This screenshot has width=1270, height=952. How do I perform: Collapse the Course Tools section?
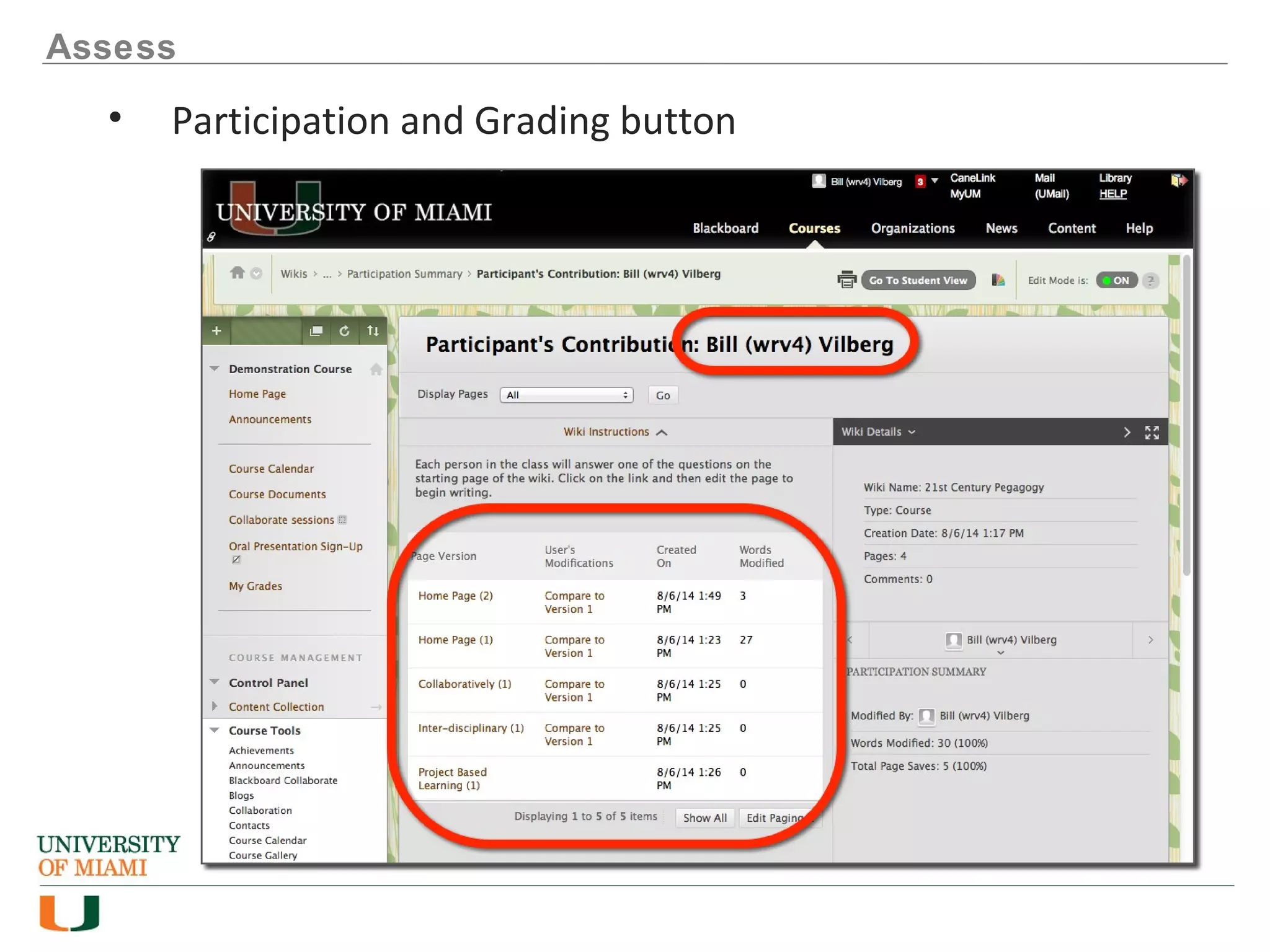coord(215,729)
